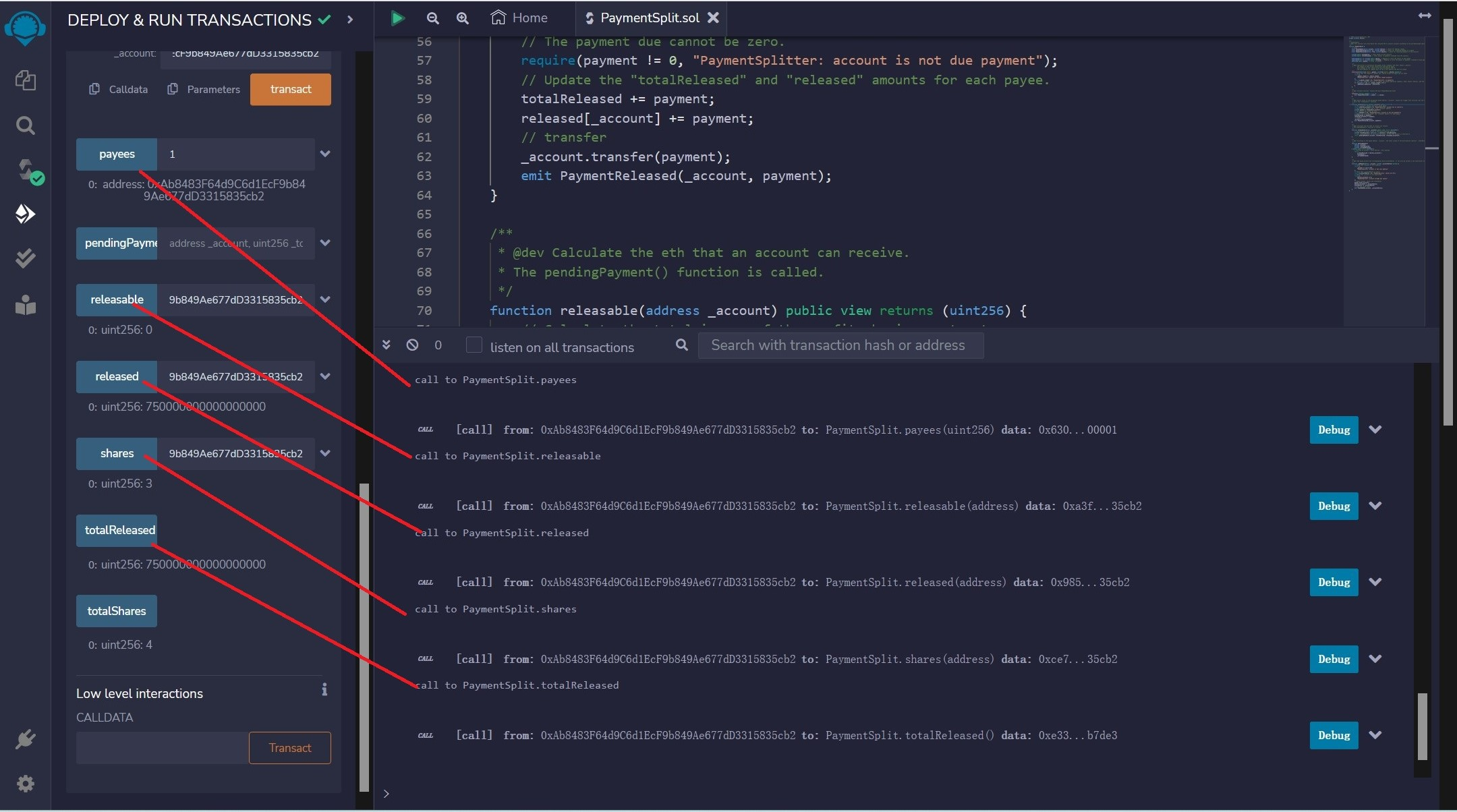This screenshot has height=812, width=1457.
Task: Open the Search in files icon
Action: (x=25, y=125)
